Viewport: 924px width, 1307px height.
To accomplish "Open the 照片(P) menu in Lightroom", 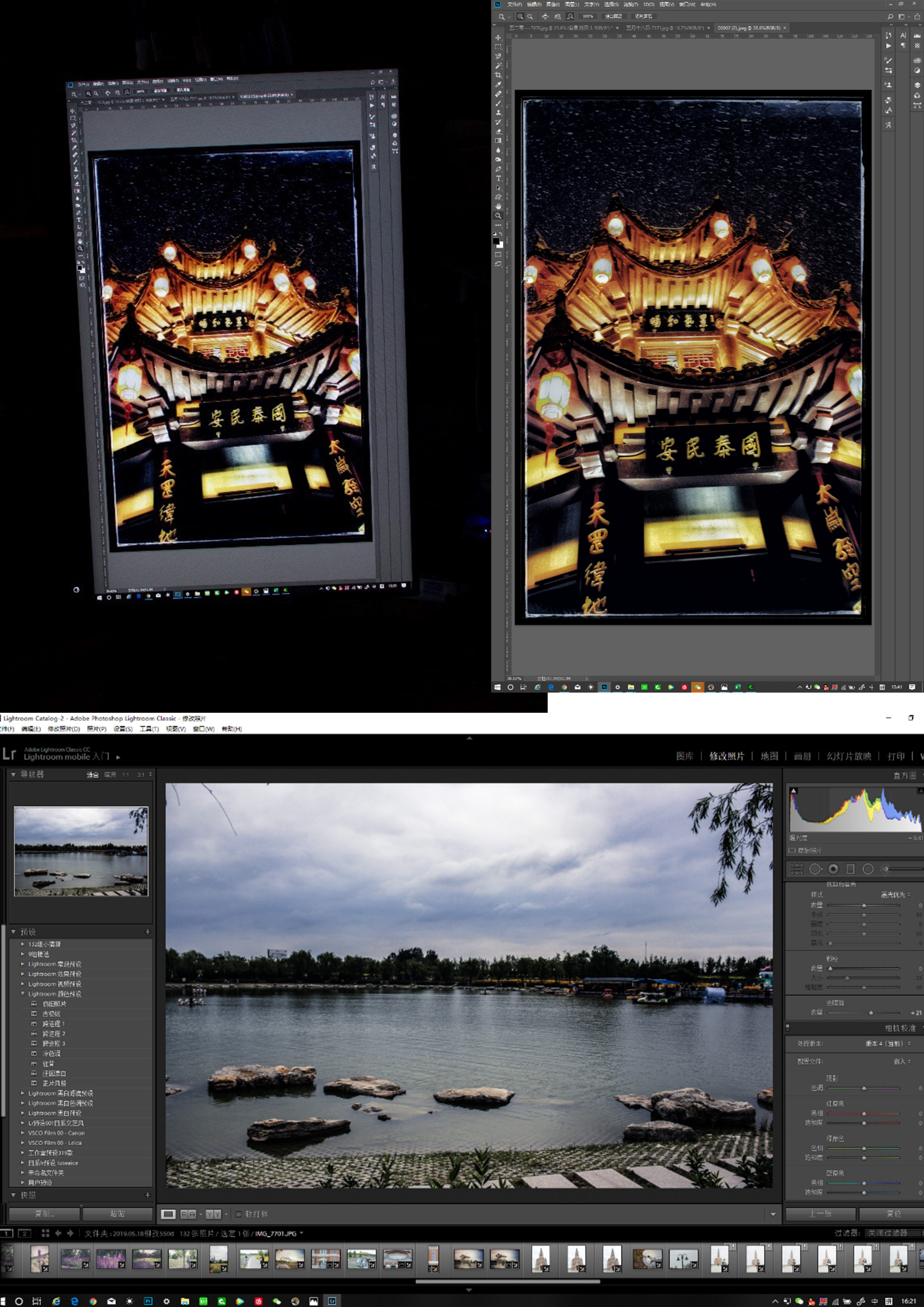I will click(96, 729).
